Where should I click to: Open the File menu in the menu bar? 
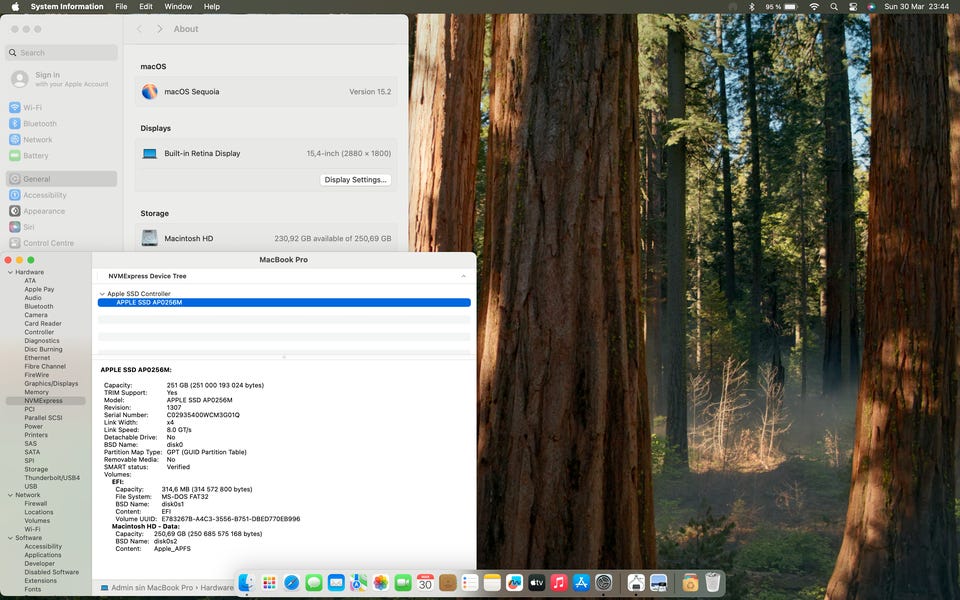(x=121, y=7)
